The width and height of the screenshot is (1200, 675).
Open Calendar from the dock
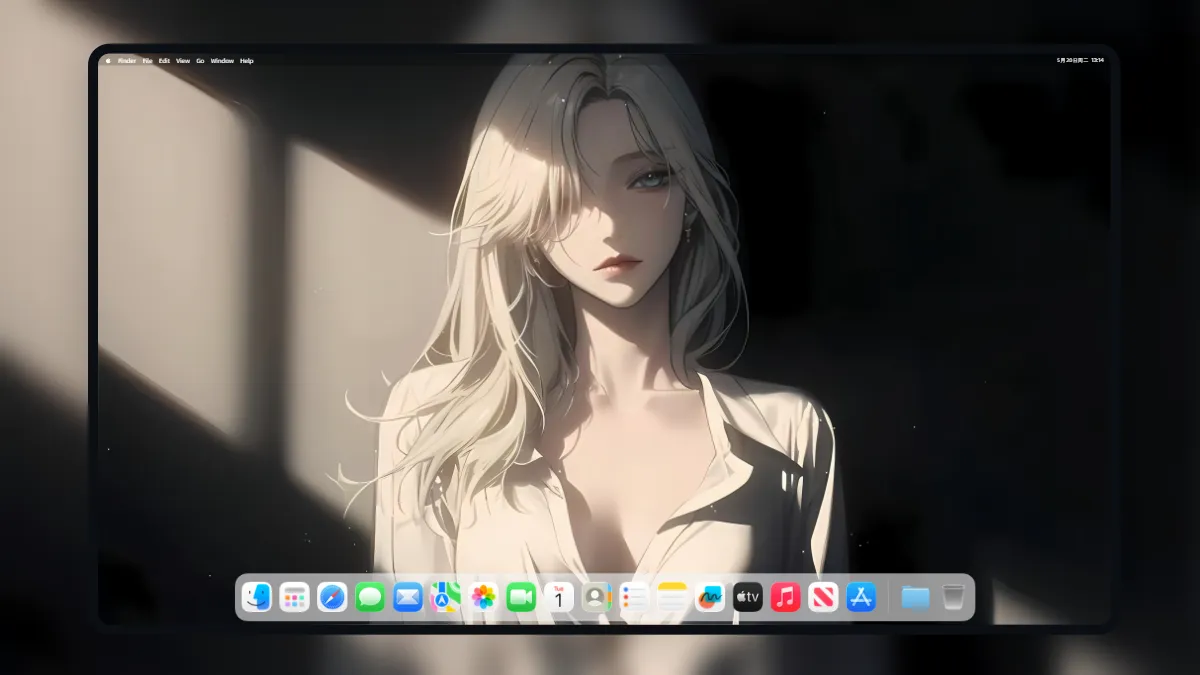[x=558, y=598]
